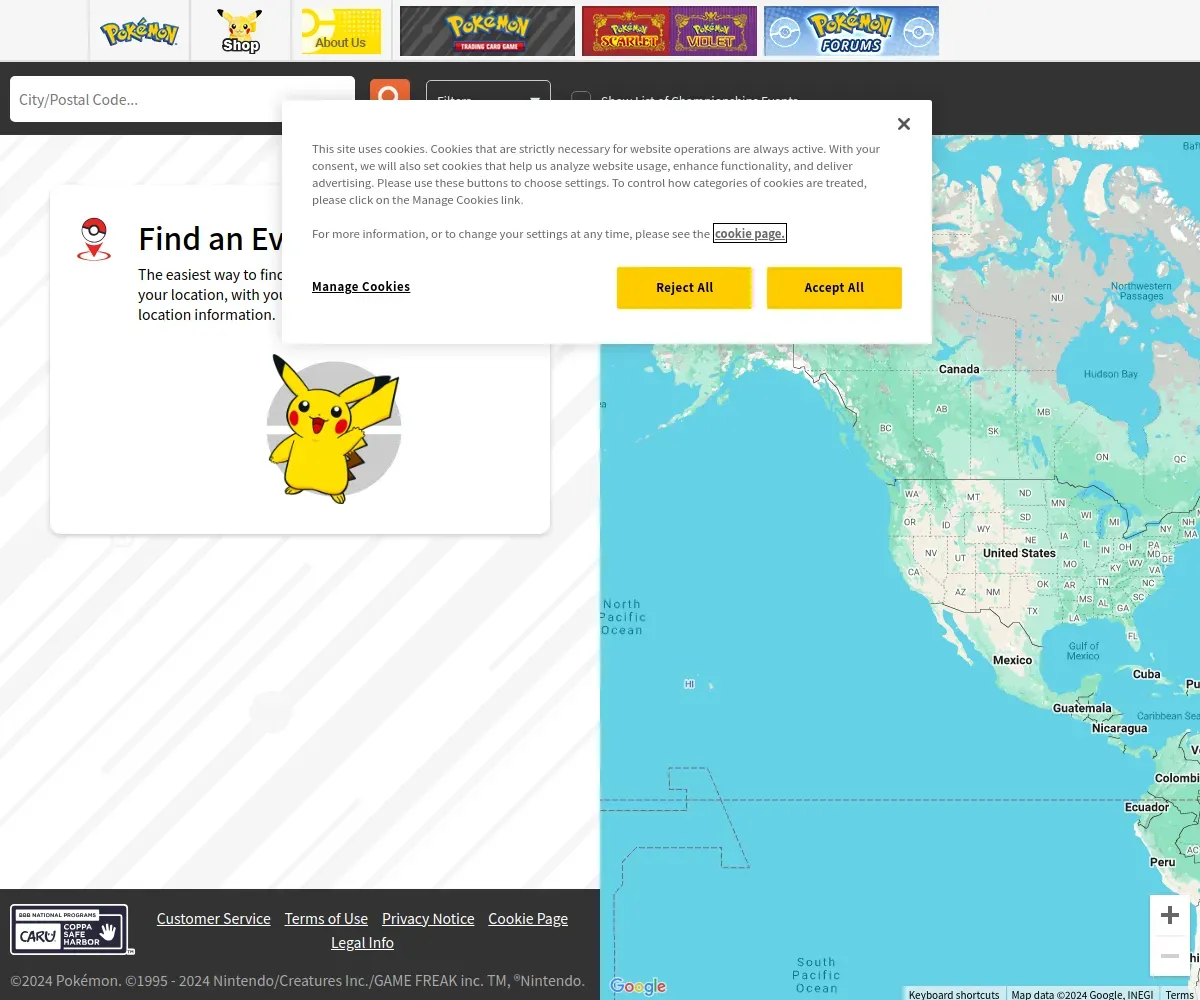Viewport: 1200px width, 1000px height.
Task: Open Pokémon Forums banner
Action: point(851,31)
